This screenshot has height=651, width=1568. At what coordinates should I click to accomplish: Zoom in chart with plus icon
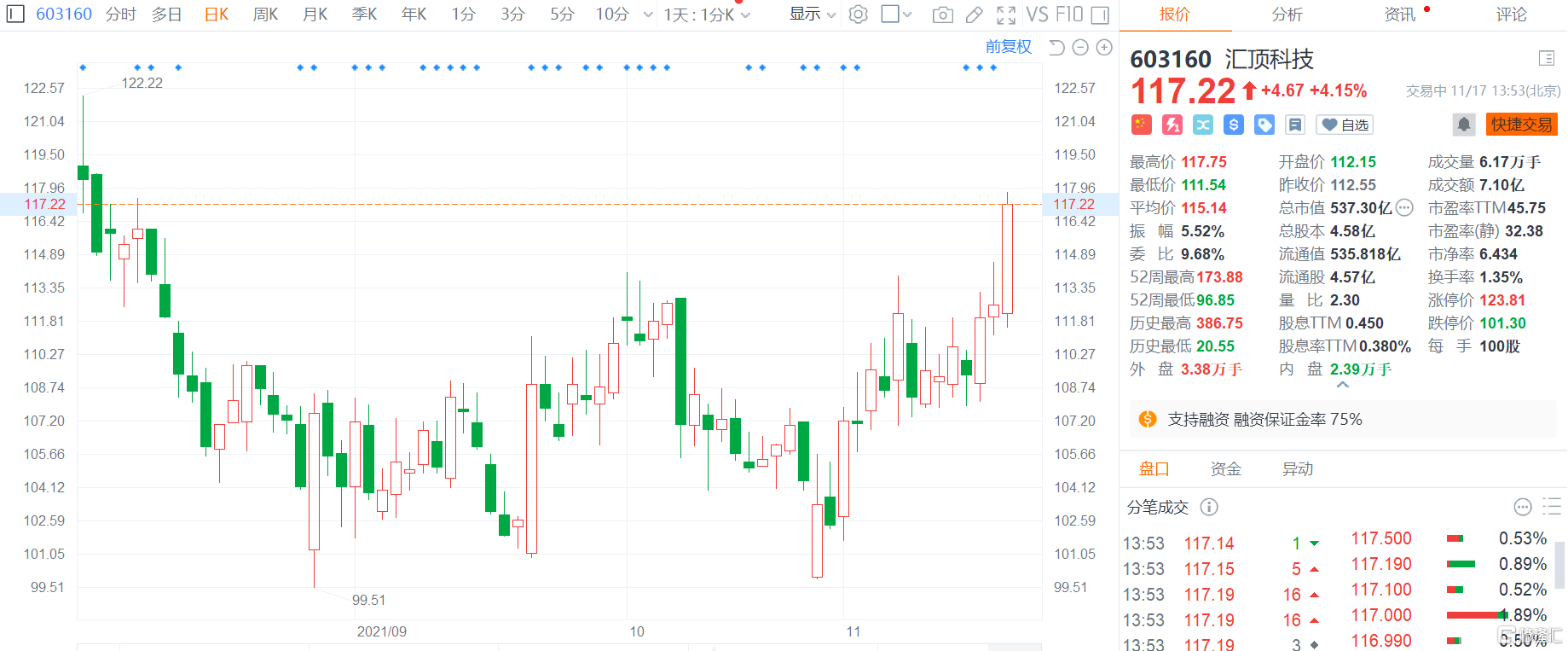pyautogui.click(x=1104, y=48)
